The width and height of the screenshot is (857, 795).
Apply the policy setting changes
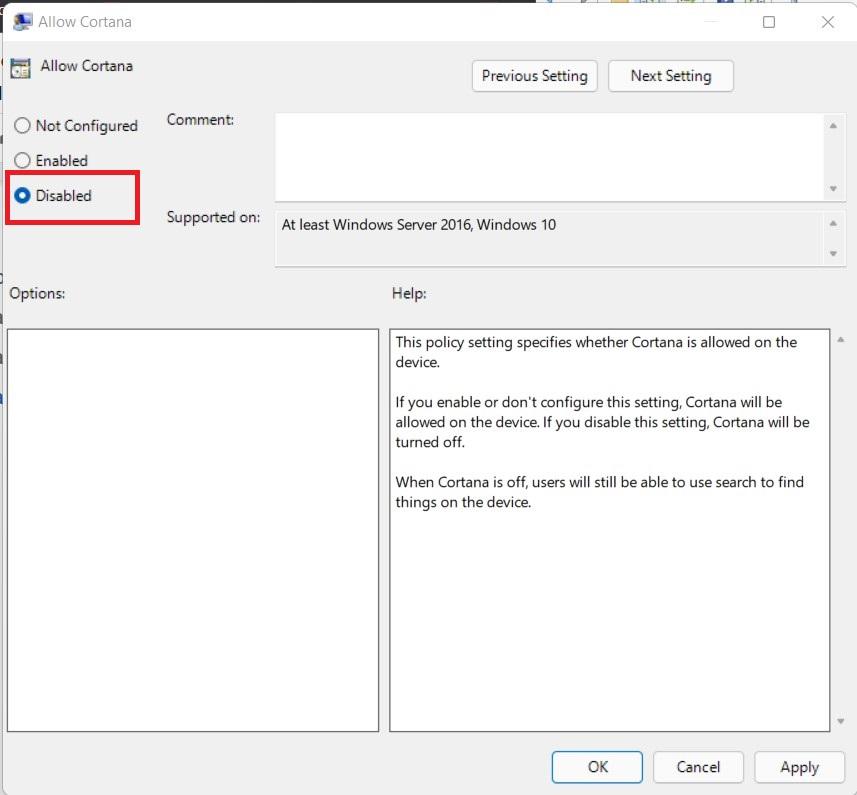799,767
